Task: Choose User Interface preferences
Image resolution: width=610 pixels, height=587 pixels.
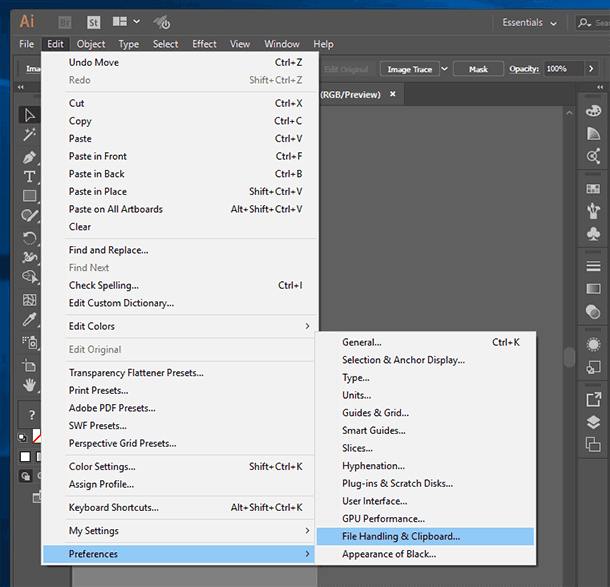Action: tap(425, 501)
